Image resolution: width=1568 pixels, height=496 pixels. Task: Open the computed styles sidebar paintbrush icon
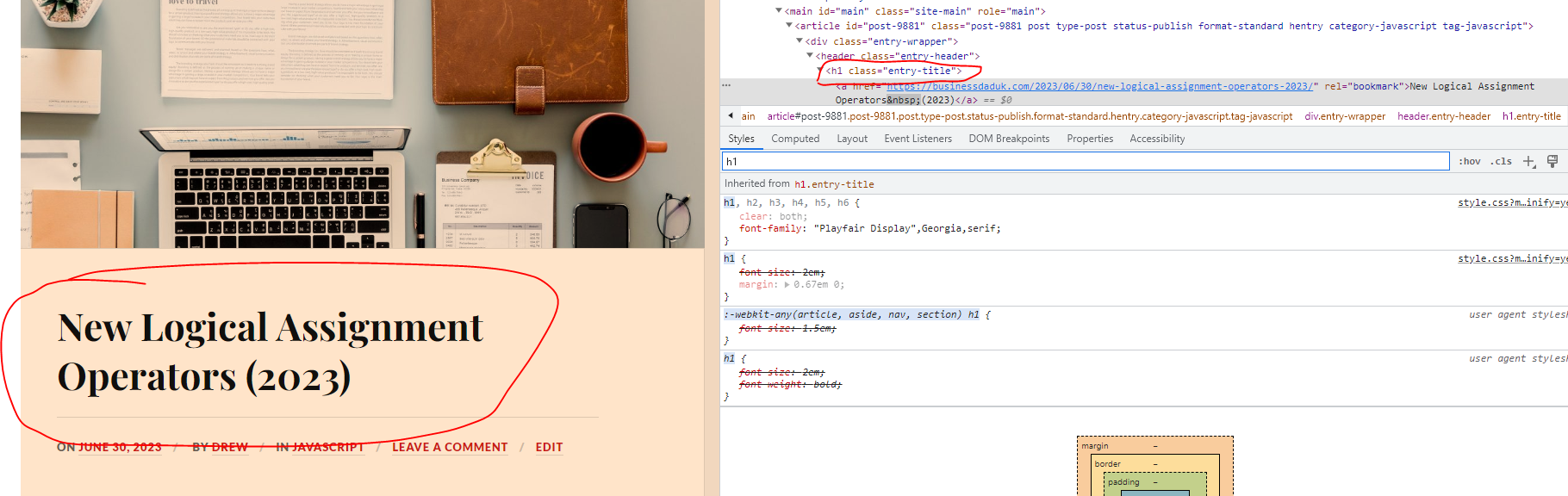1552,162
